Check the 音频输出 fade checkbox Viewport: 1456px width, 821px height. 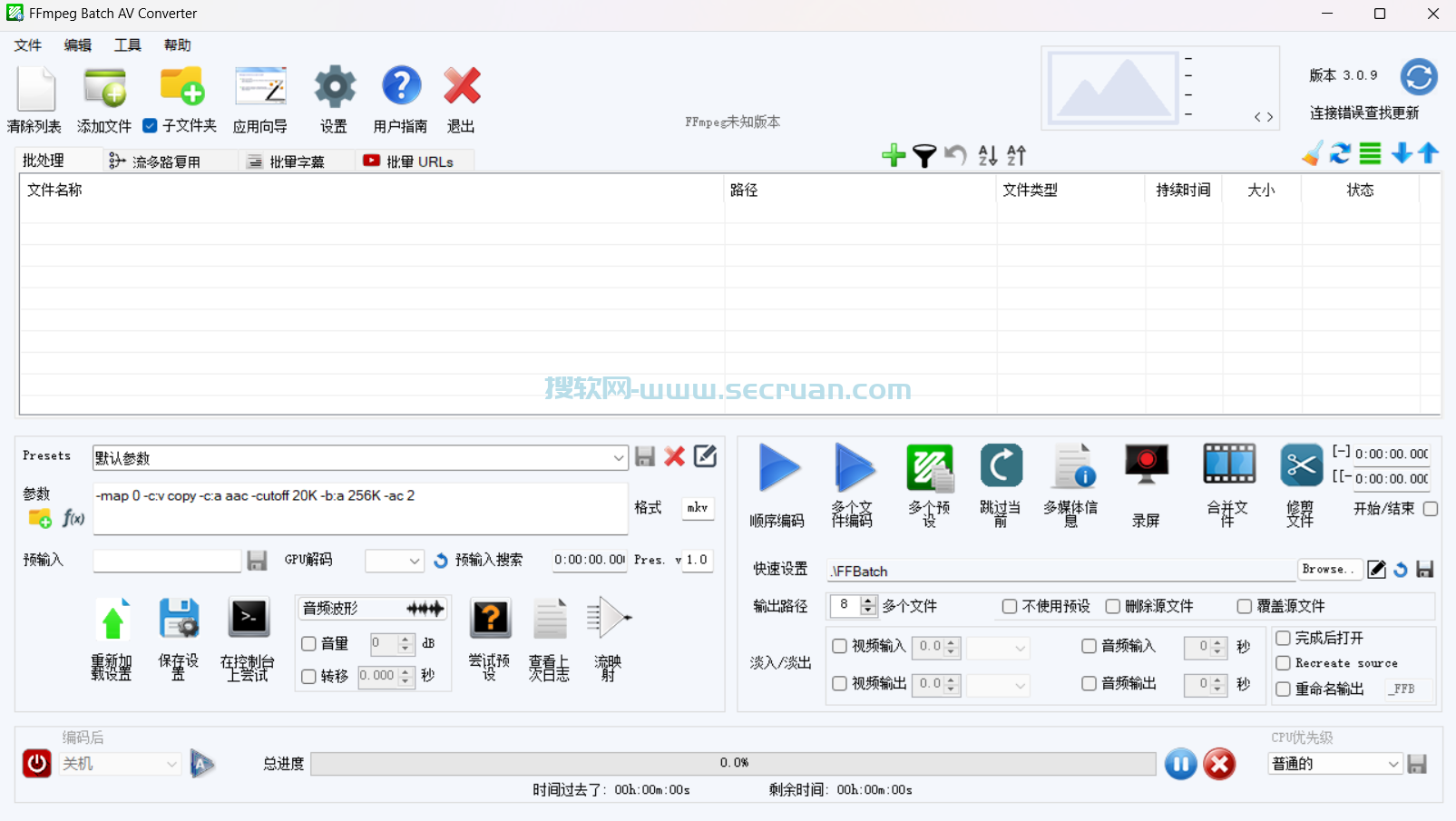tap(1090, 683)
